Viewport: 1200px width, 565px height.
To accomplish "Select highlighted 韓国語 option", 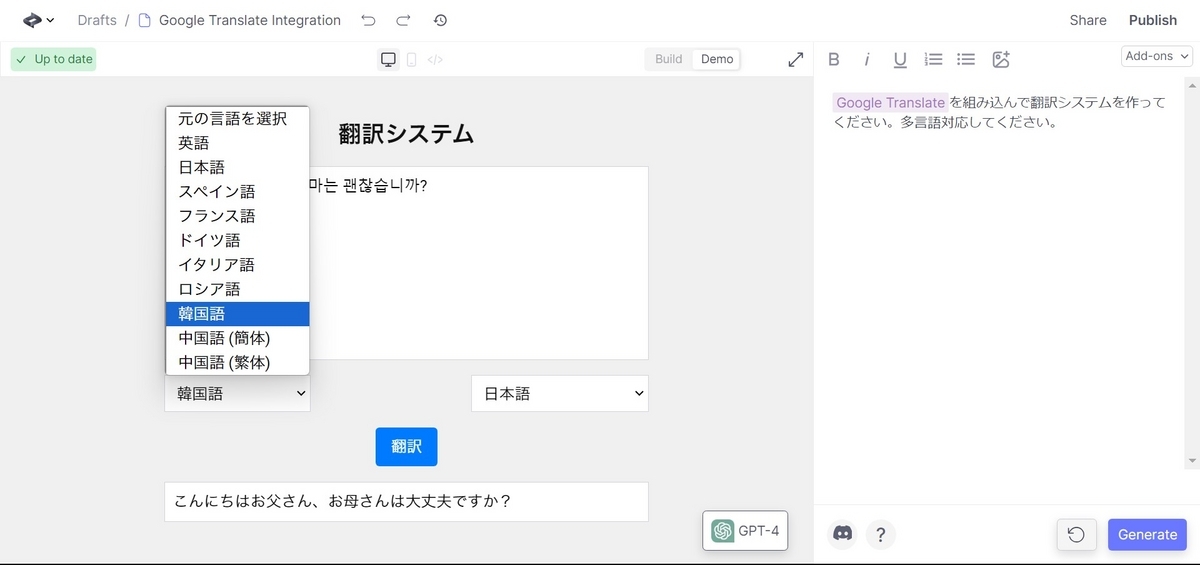I will click(x=238, y=314).
